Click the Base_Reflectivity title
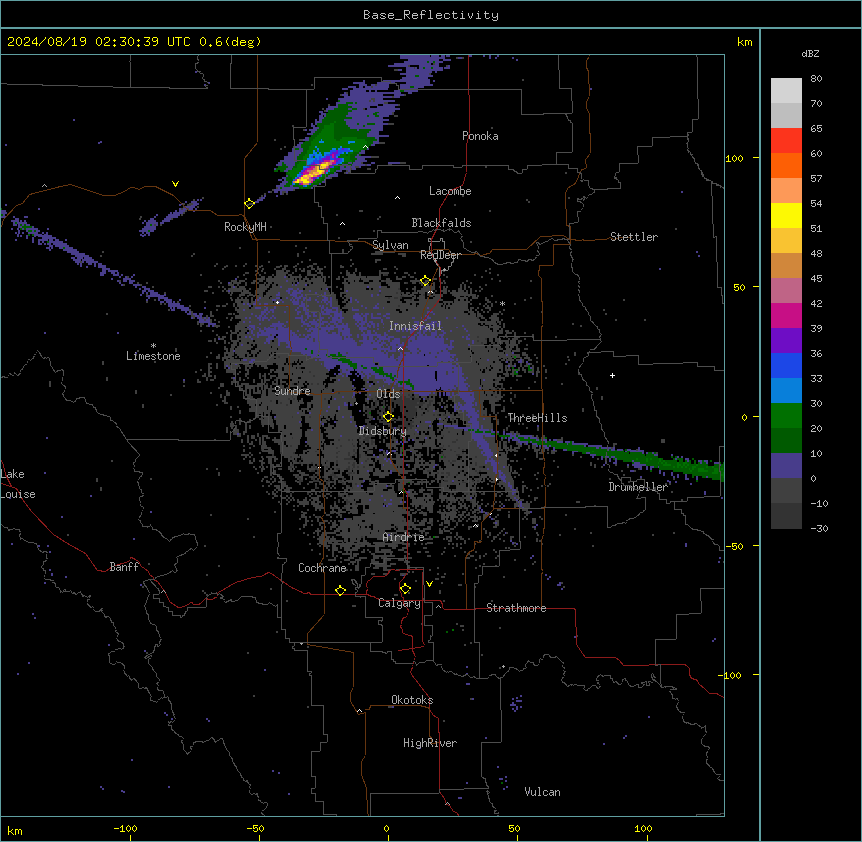862x842 pixels. tap(431, 15)
